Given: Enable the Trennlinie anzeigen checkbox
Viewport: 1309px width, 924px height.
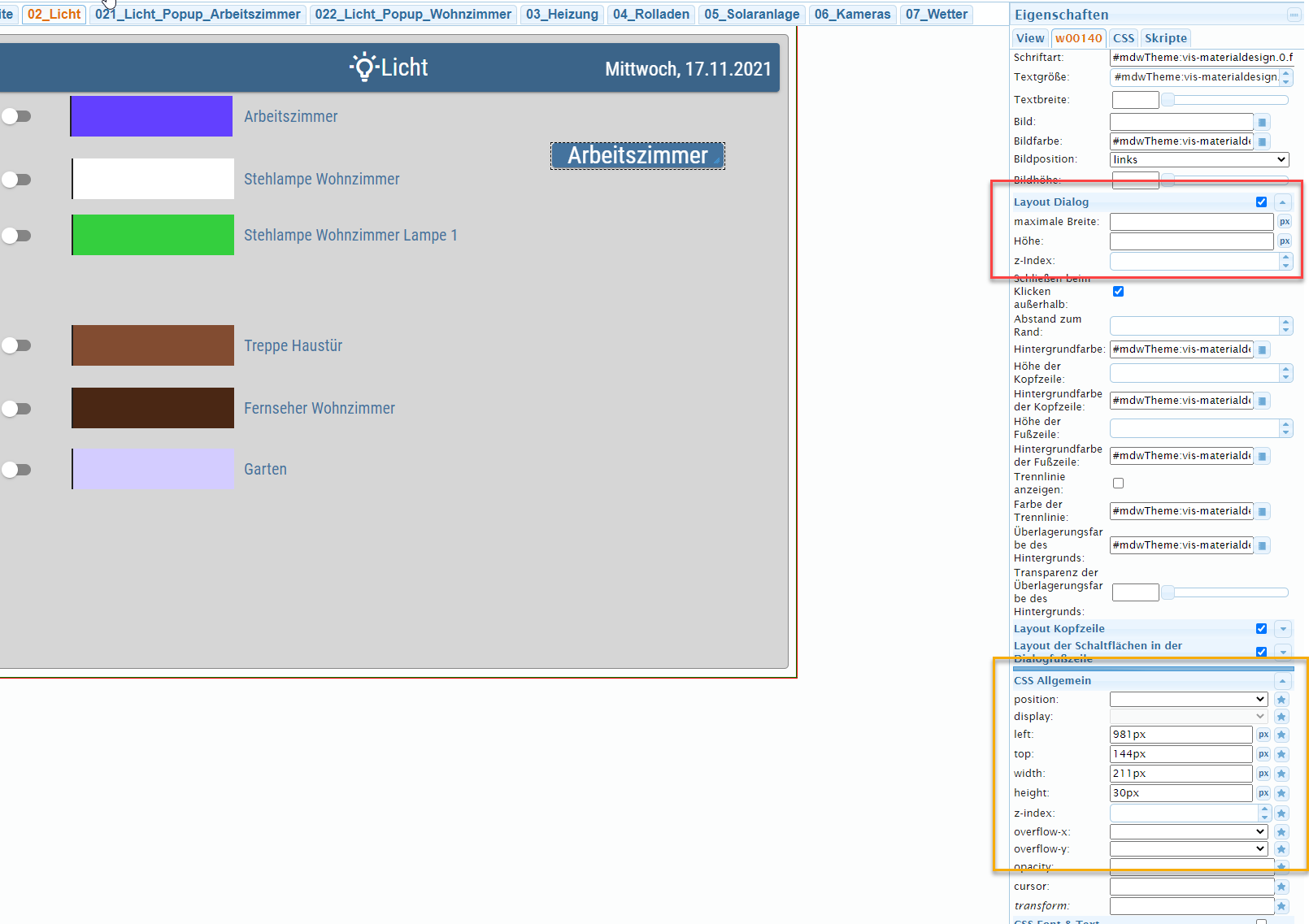Looking at the screenshot, I should tap(1118, 484).
